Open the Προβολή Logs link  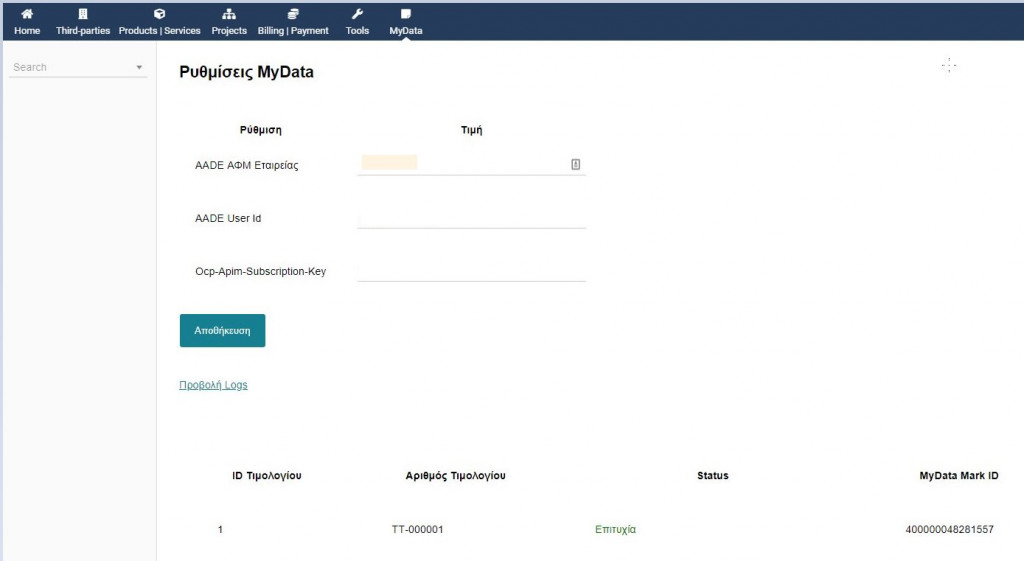213,385
